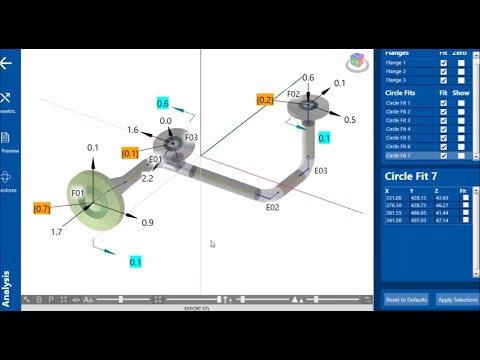Click the Aa text size icon
This screenshot has height=360, width=480.
pos(88,300)
